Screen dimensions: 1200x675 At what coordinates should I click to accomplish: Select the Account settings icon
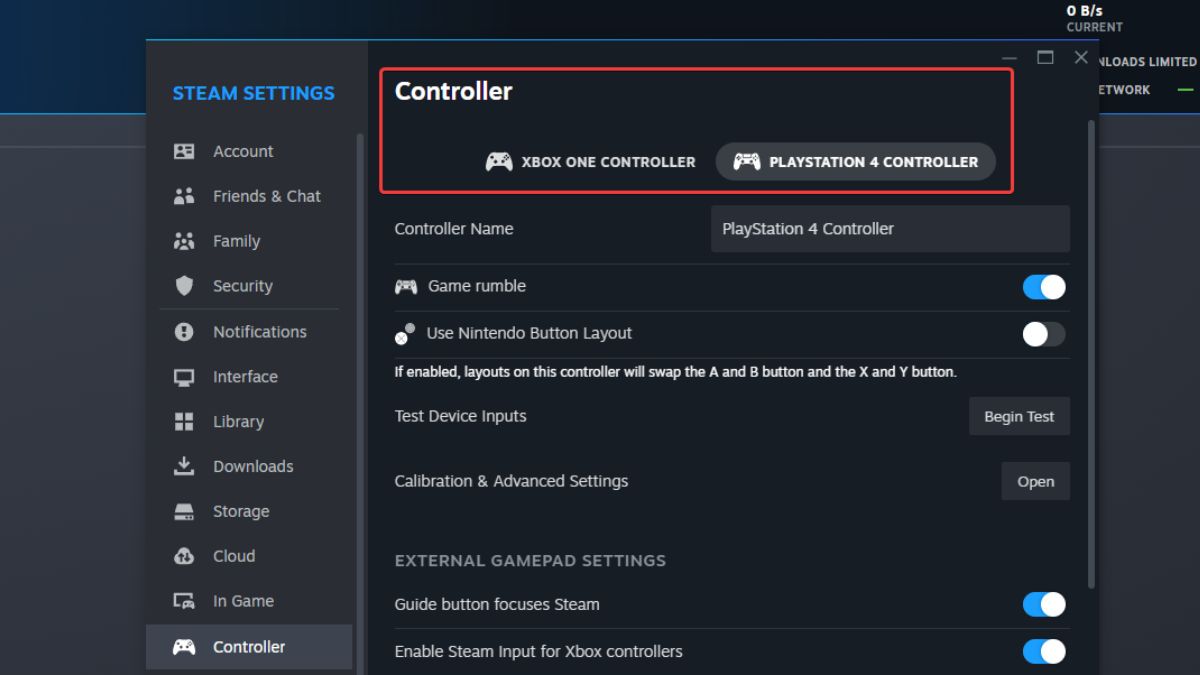coord(185,151)
